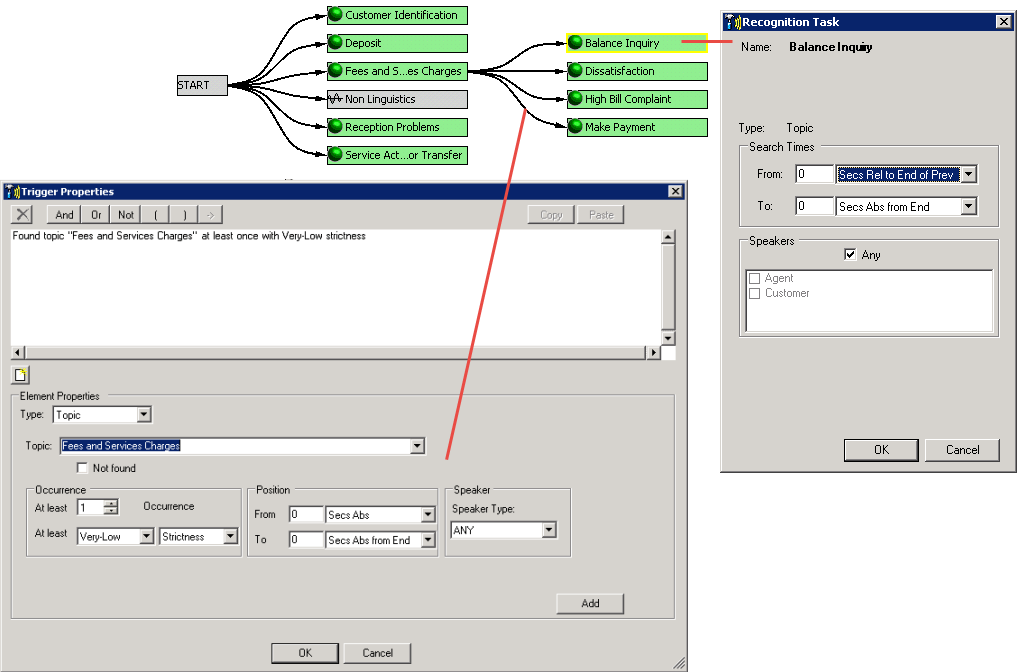This screenshot has height=672, width=1018.
Task: Click the right-arrow operator icon in the toolbar
Action: coord(209,214)
